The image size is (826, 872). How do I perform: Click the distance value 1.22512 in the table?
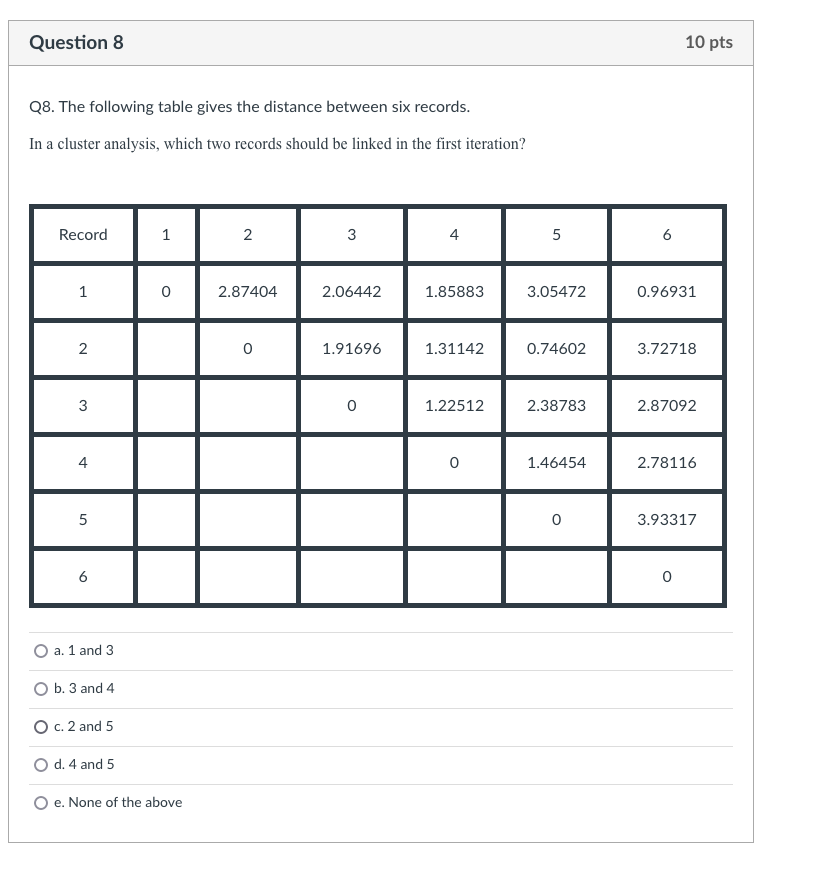tap(453, 405)
